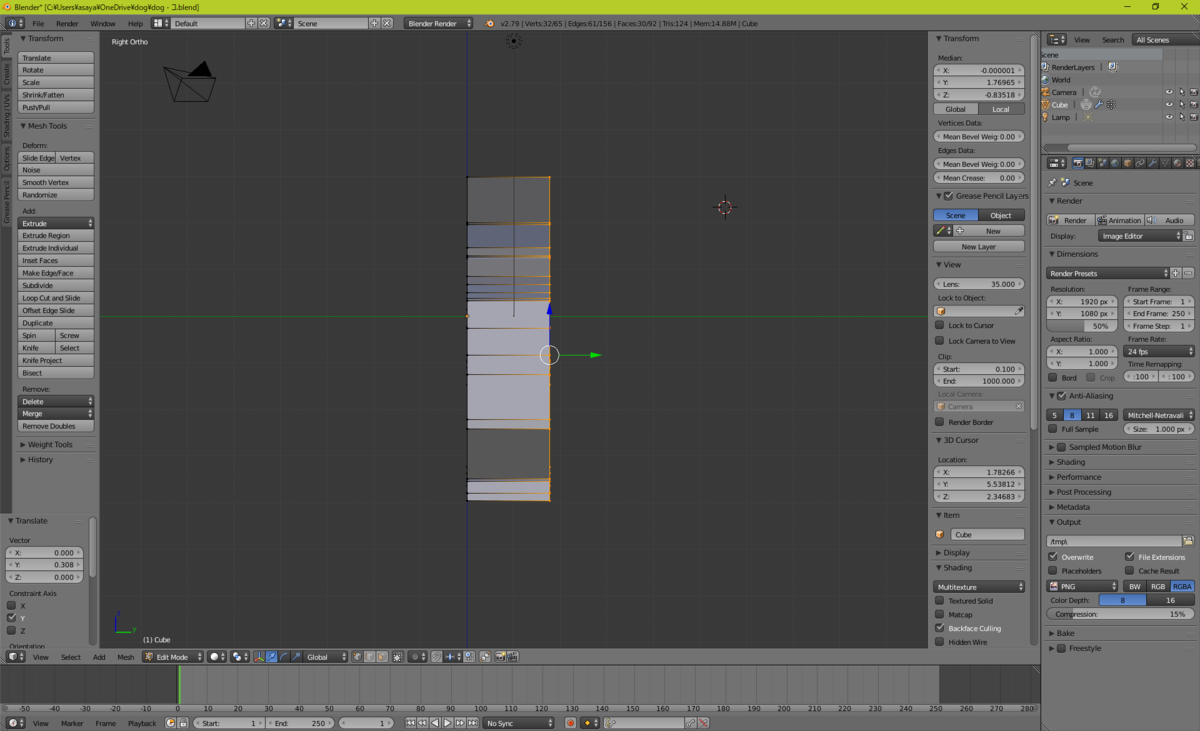Image resolution: width=1200 pixels, height=731 pixels.
Task: Expand the Weight Tools panel
Action: [x=50, y=445]
